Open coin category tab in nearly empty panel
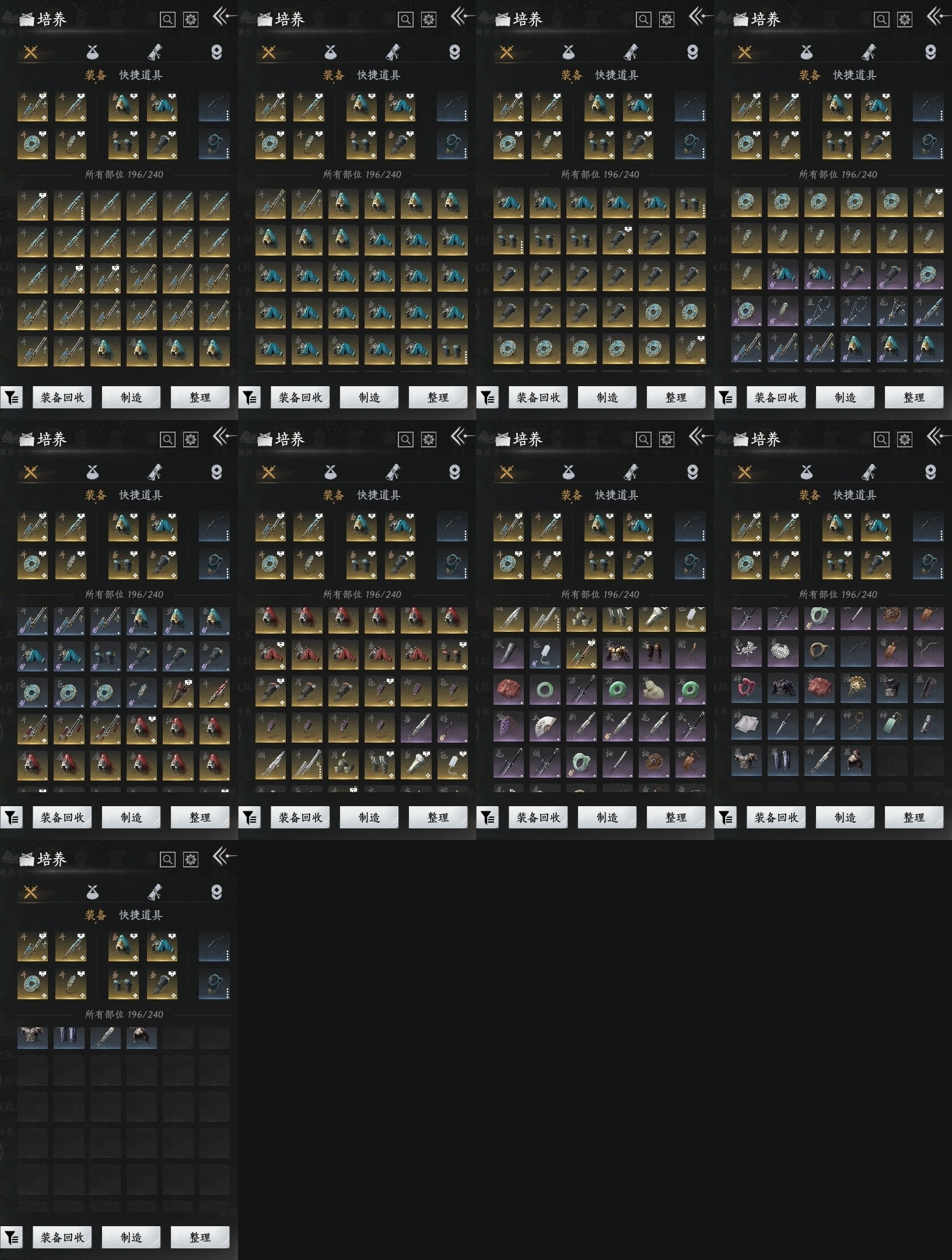The image size is (952, 1260). coord(216,892)
